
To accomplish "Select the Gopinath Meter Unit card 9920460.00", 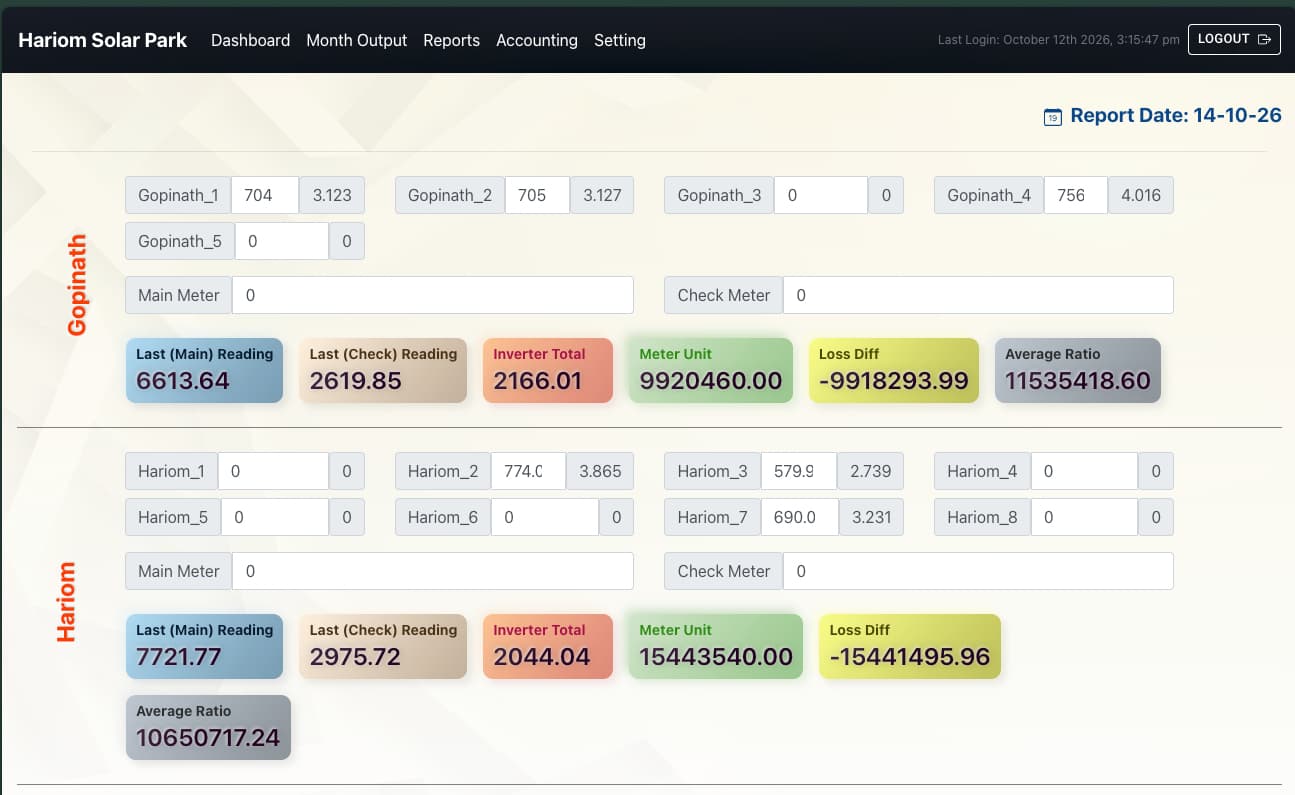I will point(711,370).
